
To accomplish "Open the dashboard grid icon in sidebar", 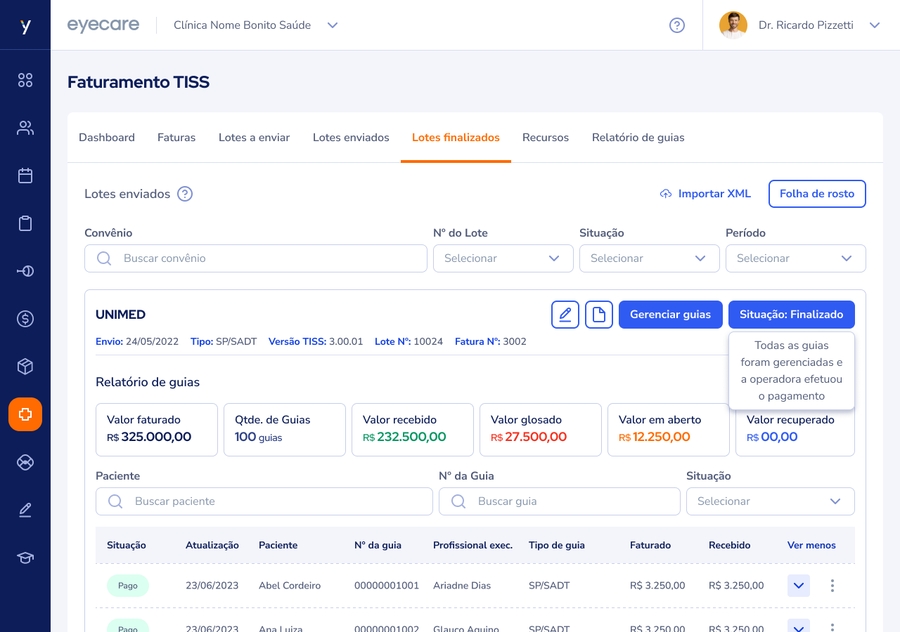I will tap(25, 80).
